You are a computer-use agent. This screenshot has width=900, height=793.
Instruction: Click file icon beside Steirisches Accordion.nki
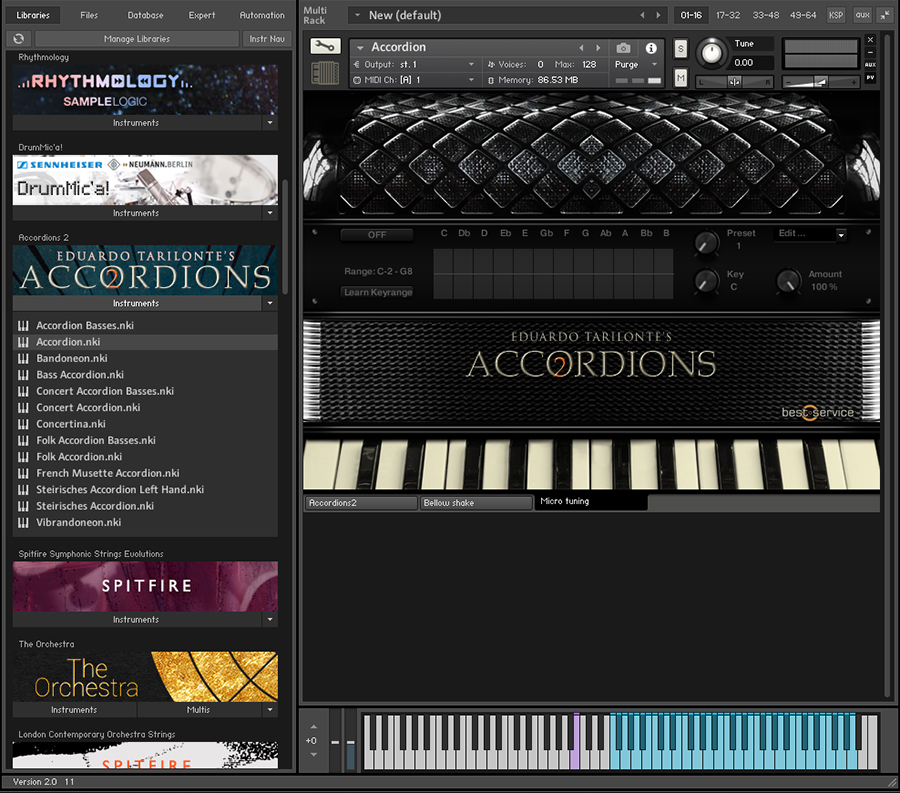[x=23, y=506]
